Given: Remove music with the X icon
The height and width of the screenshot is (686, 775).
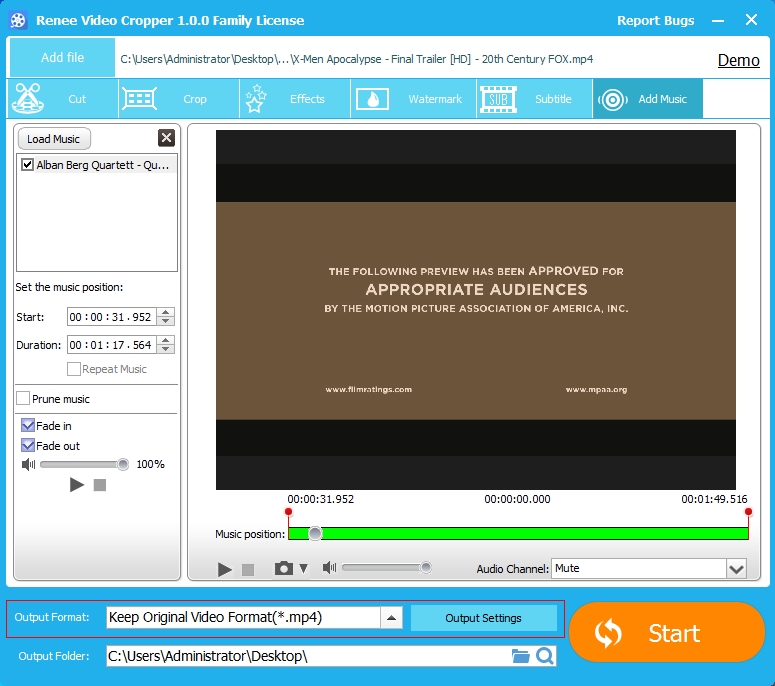Looking at the screenshot, I should 166,138.
